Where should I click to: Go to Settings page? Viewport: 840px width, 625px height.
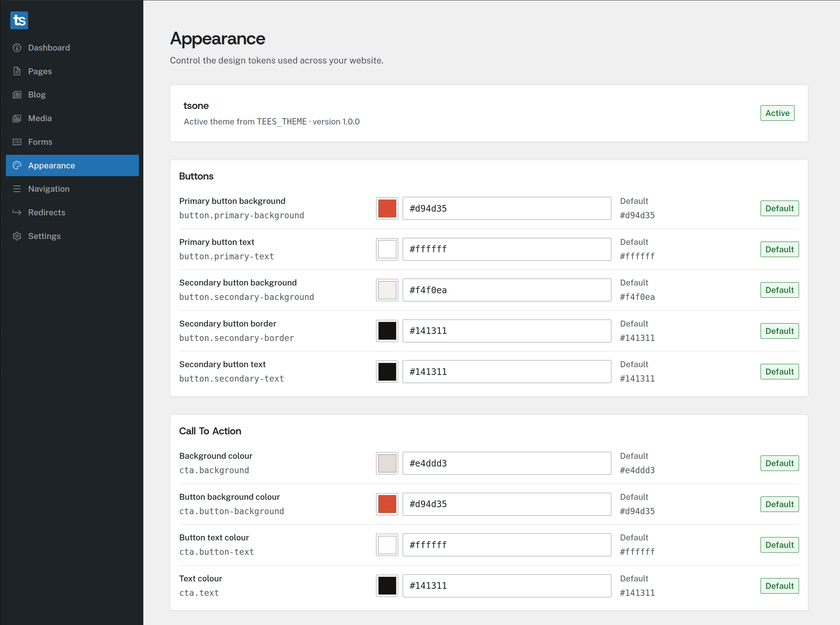point(72,236)
